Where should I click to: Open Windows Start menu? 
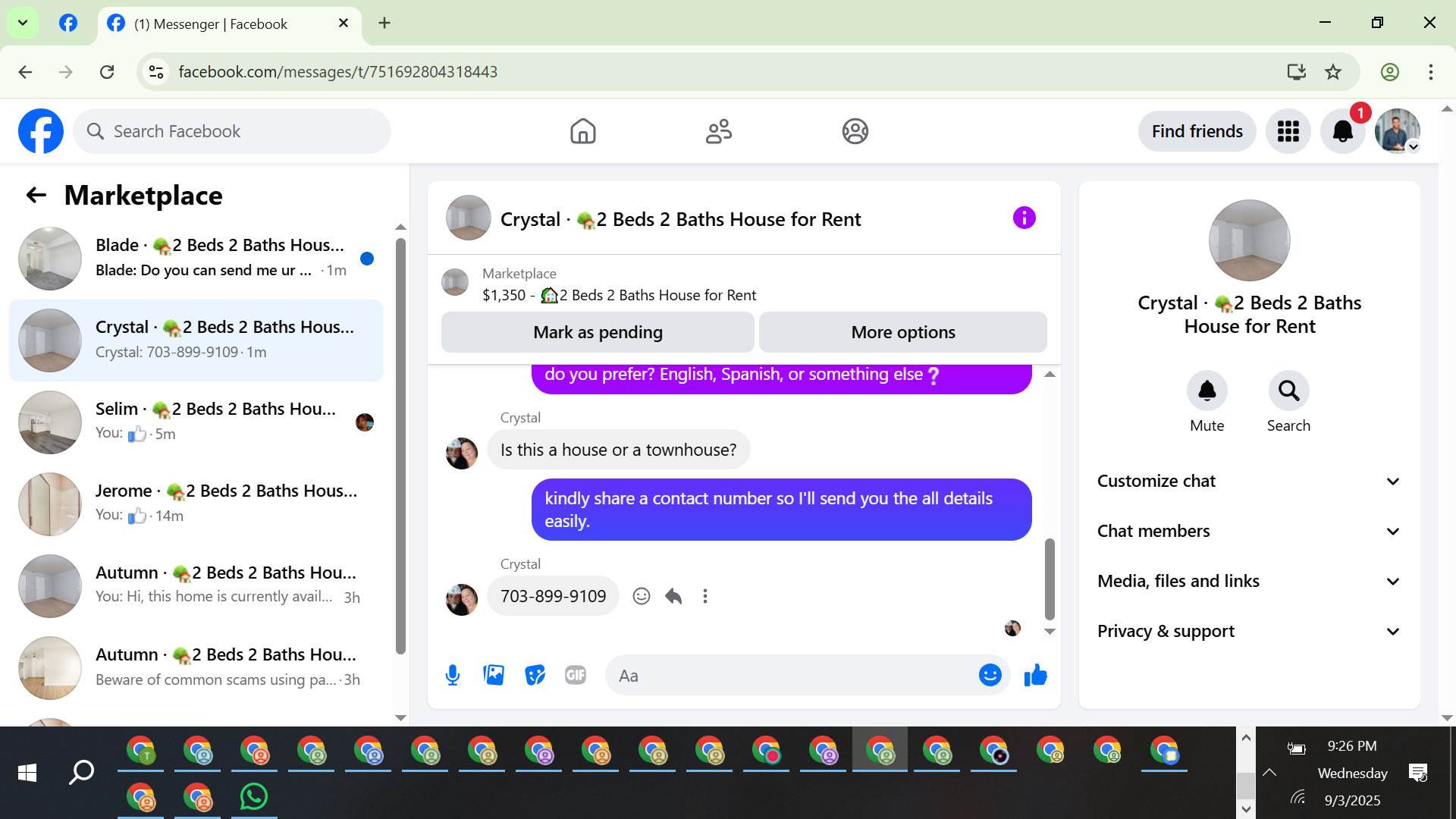coord(27,773)
